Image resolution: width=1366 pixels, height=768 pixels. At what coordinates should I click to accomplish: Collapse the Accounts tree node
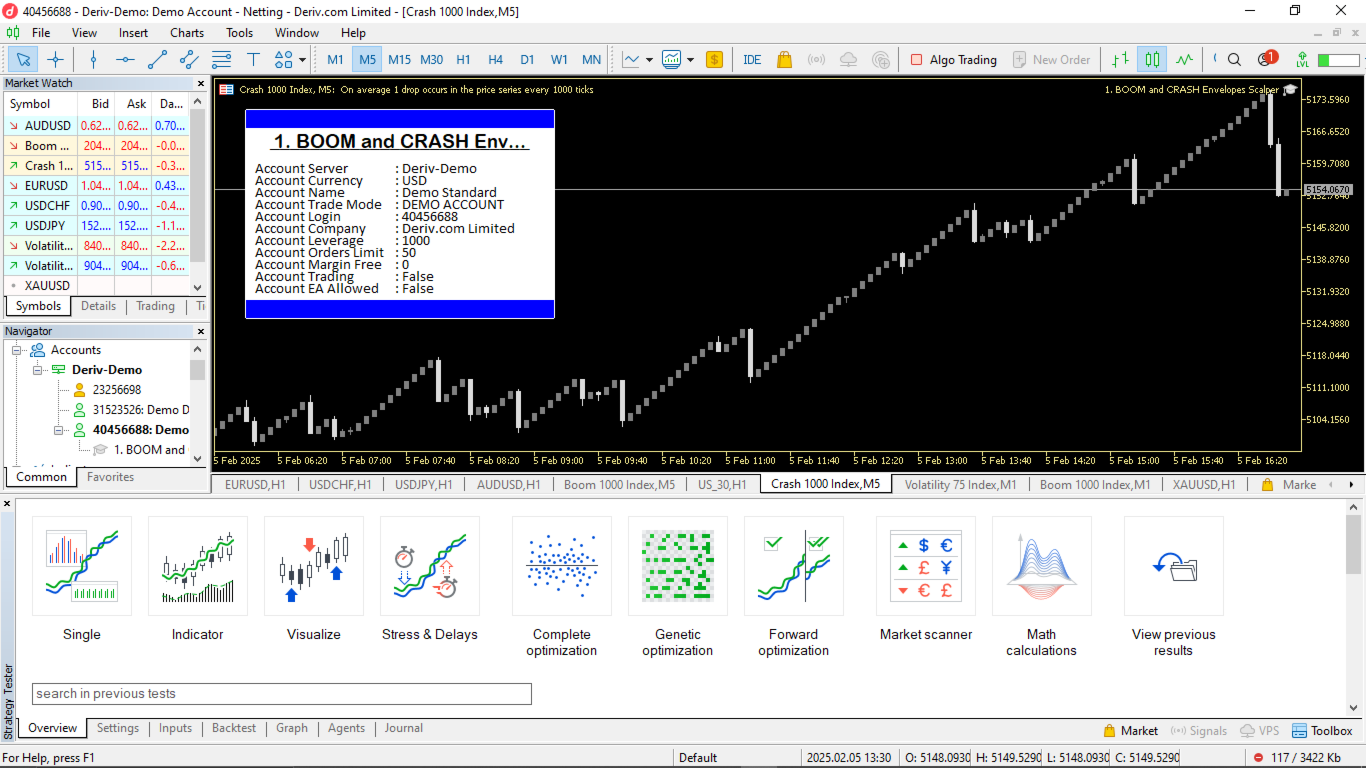(17, 350)
